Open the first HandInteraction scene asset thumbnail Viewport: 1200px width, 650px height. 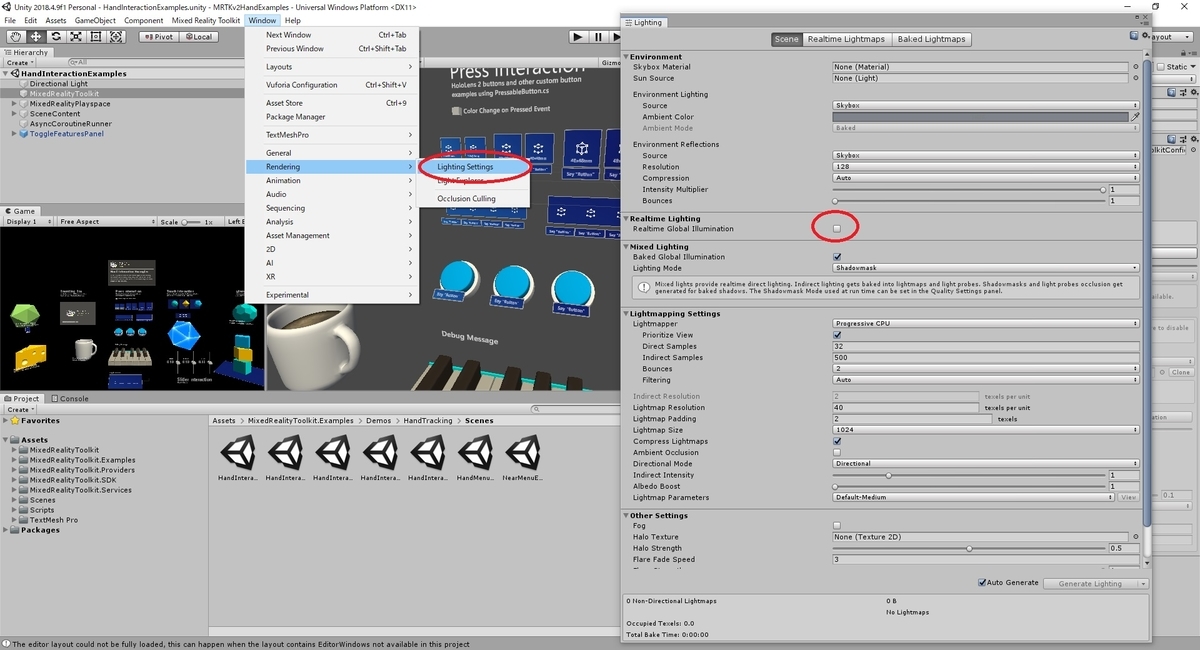(237, 453)
